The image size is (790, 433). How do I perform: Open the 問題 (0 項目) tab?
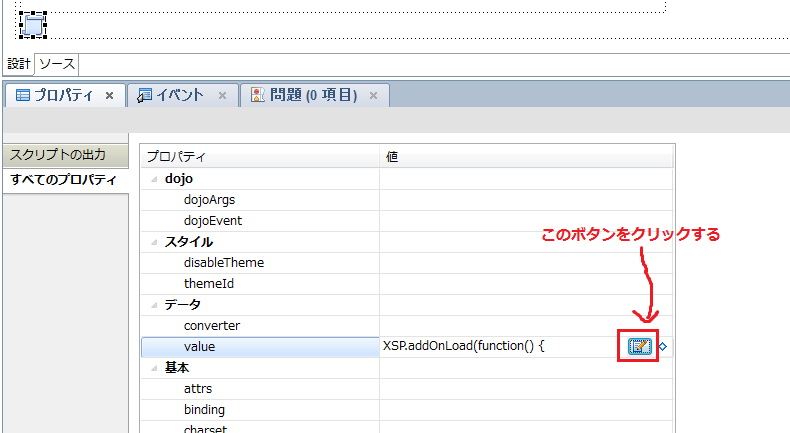pyautogui.click(x=313, y=95)
